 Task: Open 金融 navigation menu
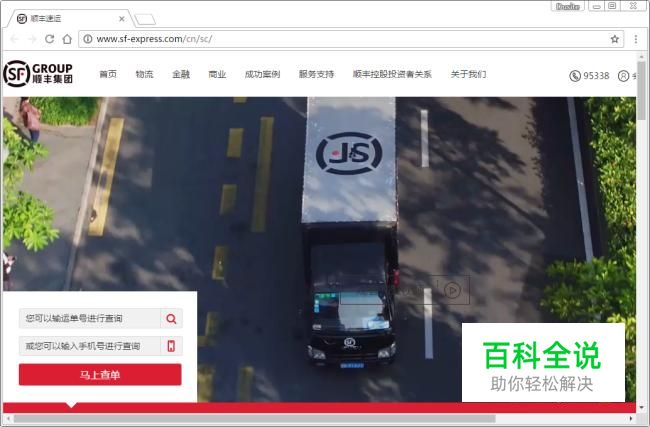pos(181,74)
